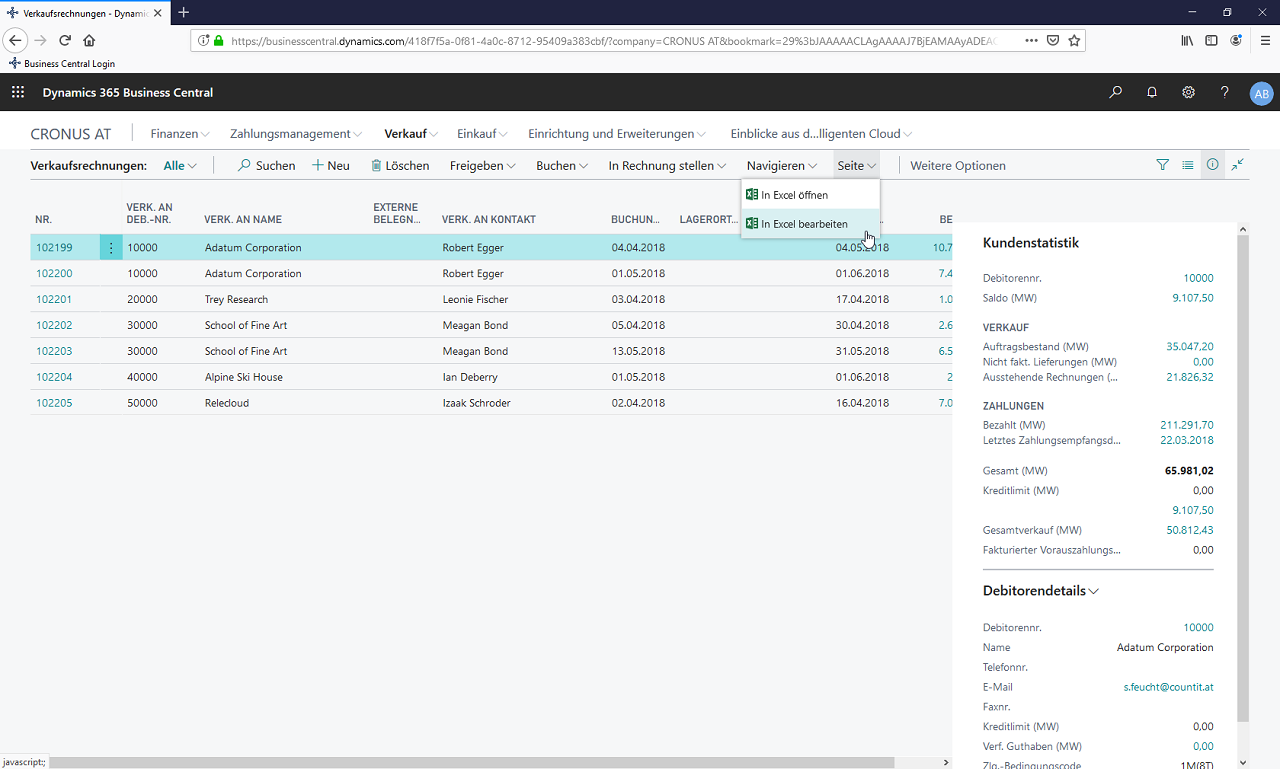
Task: Collapse the Seite action menu
Action: 857,166
